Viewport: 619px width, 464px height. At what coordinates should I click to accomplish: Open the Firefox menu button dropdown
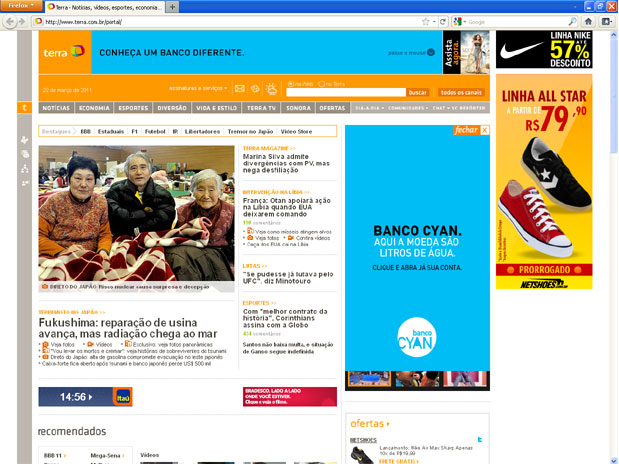pyautogui.click(x=21, y=6)
